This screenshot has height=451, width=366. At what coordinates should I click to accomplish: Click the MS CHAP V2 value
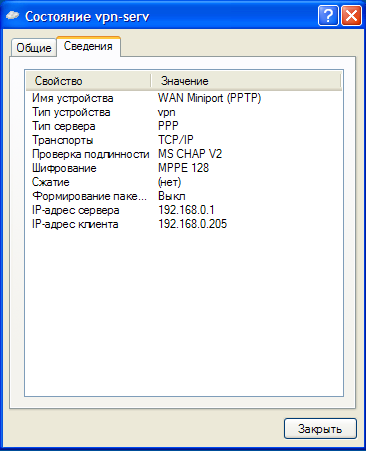190,154
